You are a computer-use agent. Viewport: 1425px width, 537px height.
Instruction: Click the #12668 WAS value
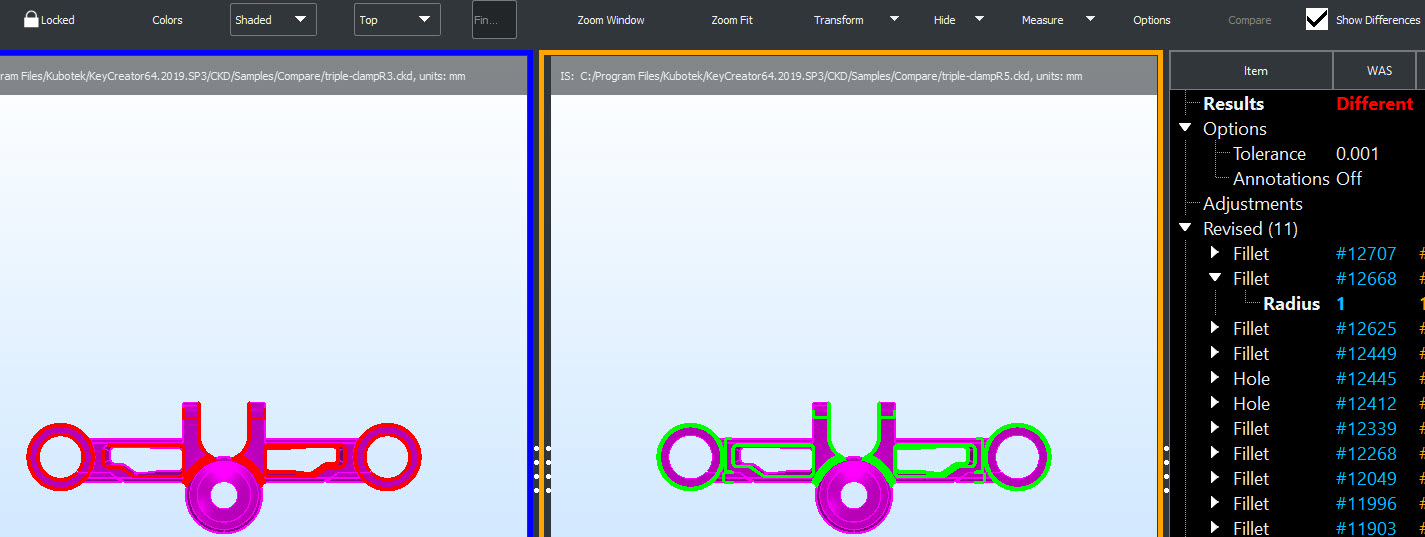point(1366,279)
